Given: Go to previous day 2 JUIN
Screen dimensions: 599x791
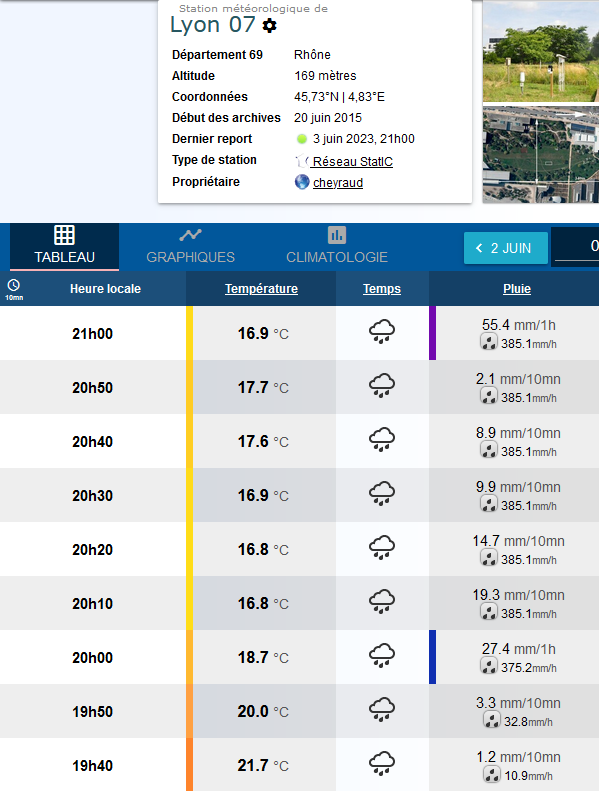Looking at the screenshot, I should coord(506,248).
